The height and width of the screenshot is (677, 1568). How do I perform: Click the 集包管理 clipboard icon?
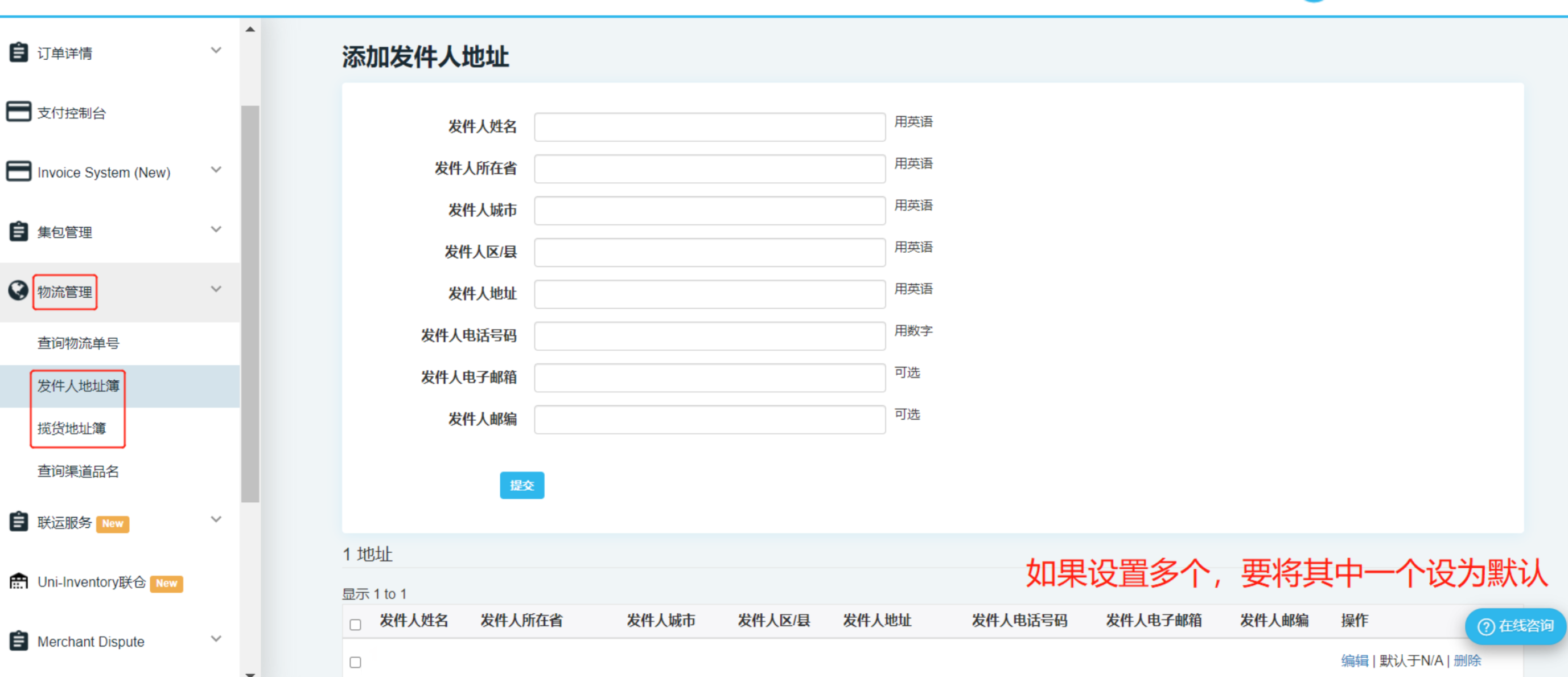point(18,231)
